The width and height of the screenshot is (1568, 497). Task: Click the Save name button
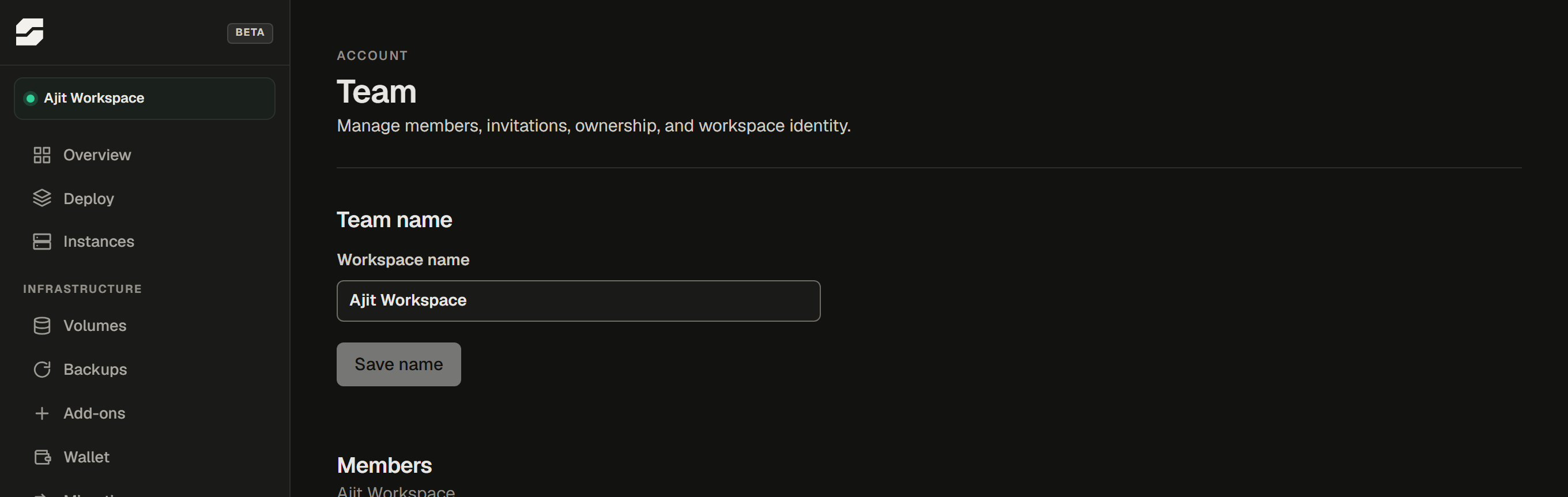tap(399, 364)
